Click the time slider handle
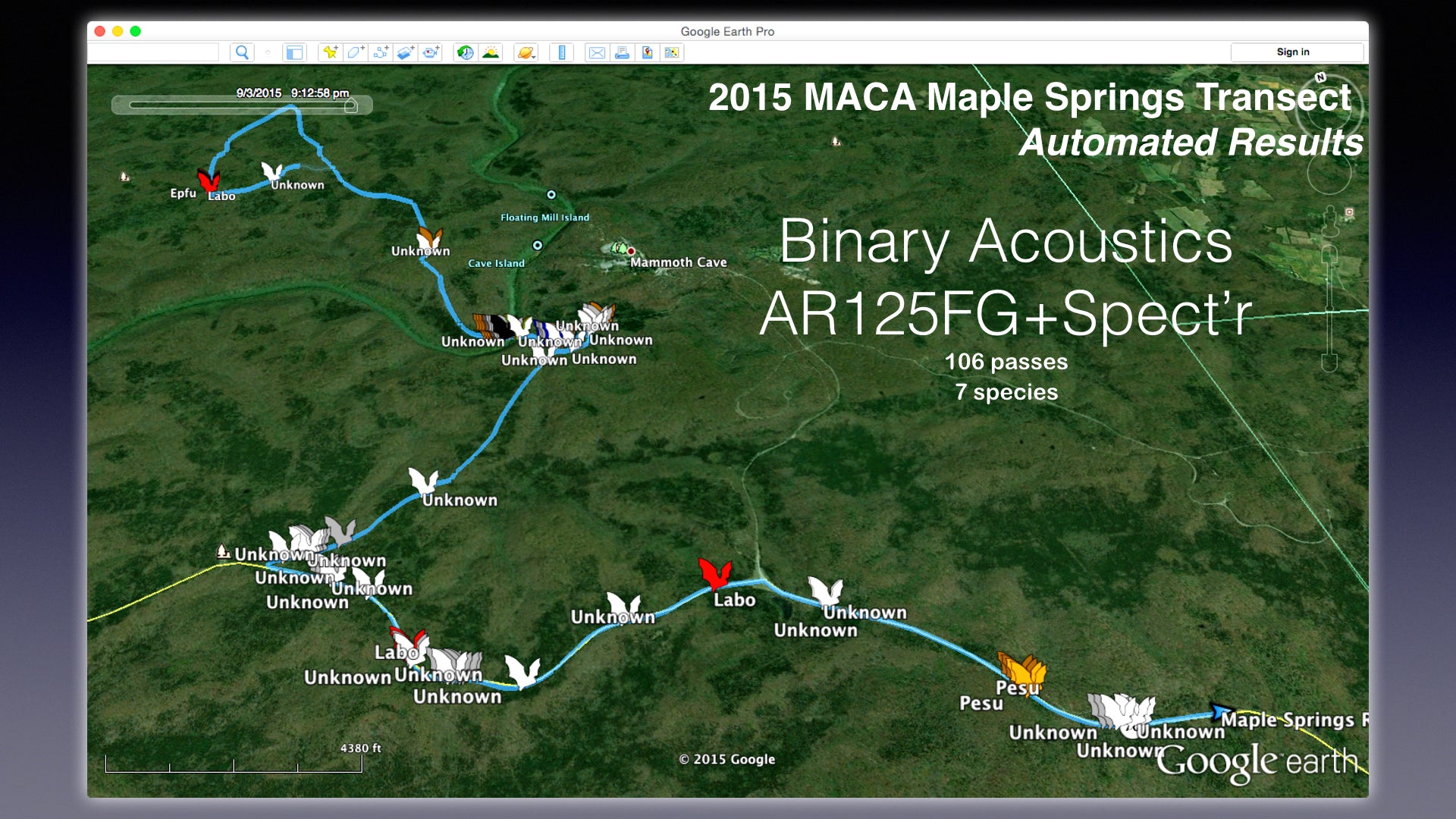This screenshot has width=1456, height=819. (x=350, y=106)
